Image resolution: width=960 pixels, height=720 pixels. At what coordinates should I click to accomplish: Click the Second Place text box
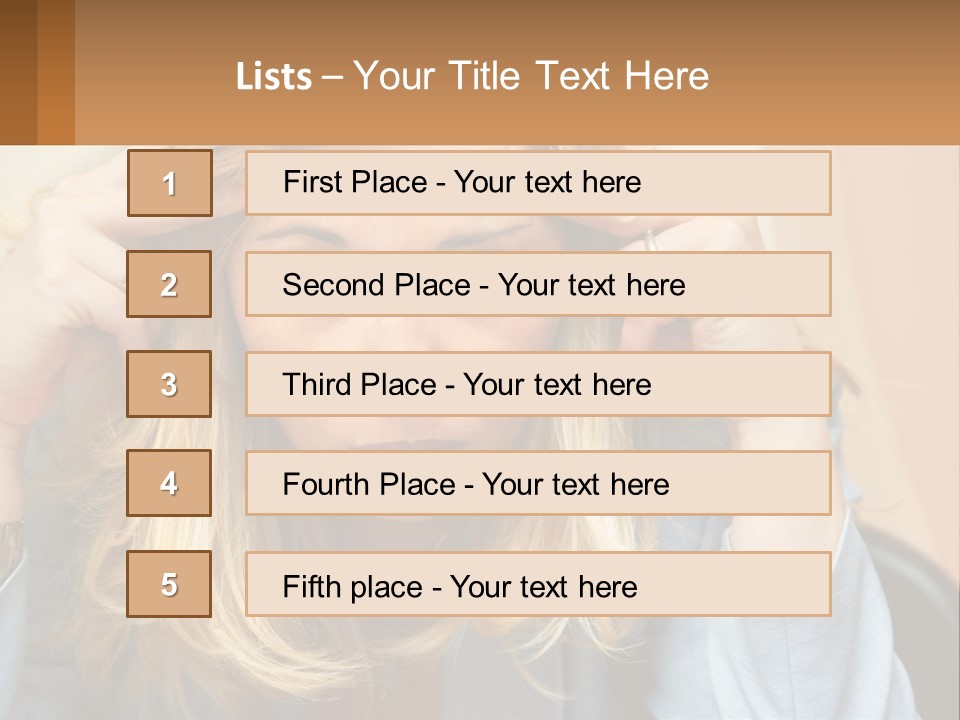click(x=538, y=284)
